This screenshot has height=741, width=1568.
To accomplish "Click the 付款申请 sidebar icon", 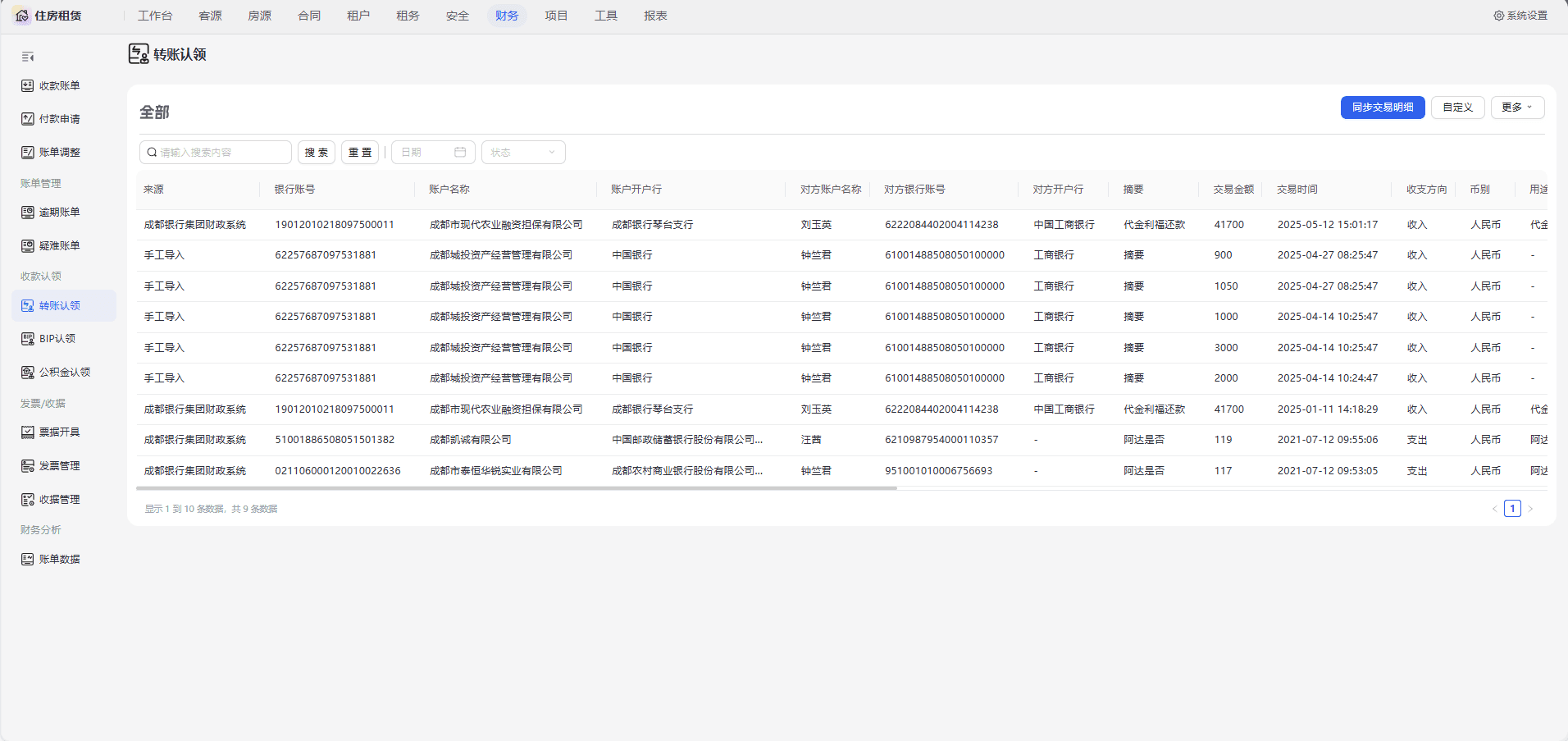I will 28,119.
